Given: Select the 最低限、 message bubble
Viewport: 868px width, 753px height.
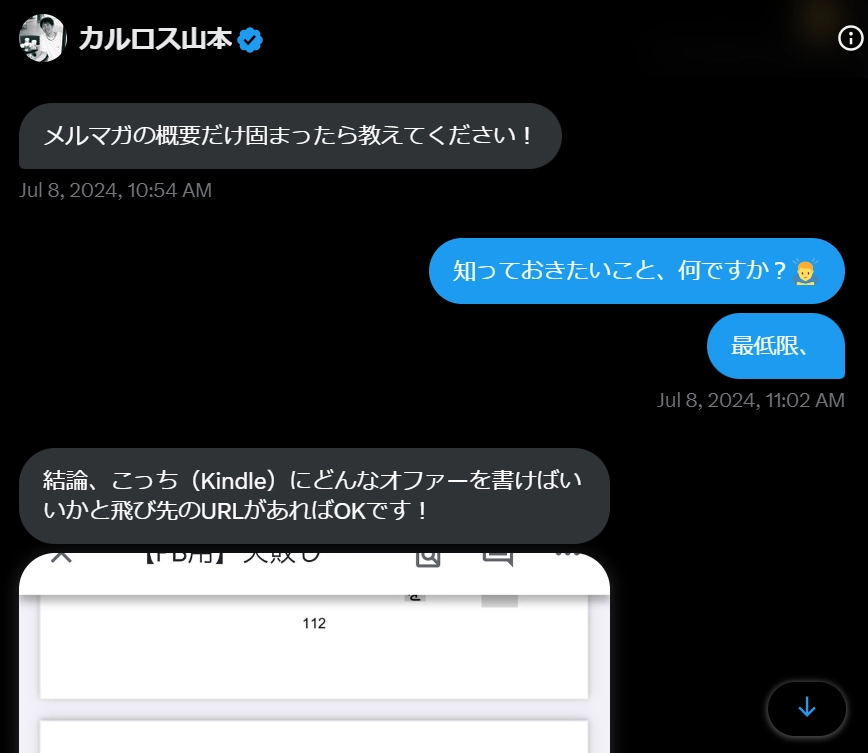Looking at the screenshot, I should tap(776, 345).
